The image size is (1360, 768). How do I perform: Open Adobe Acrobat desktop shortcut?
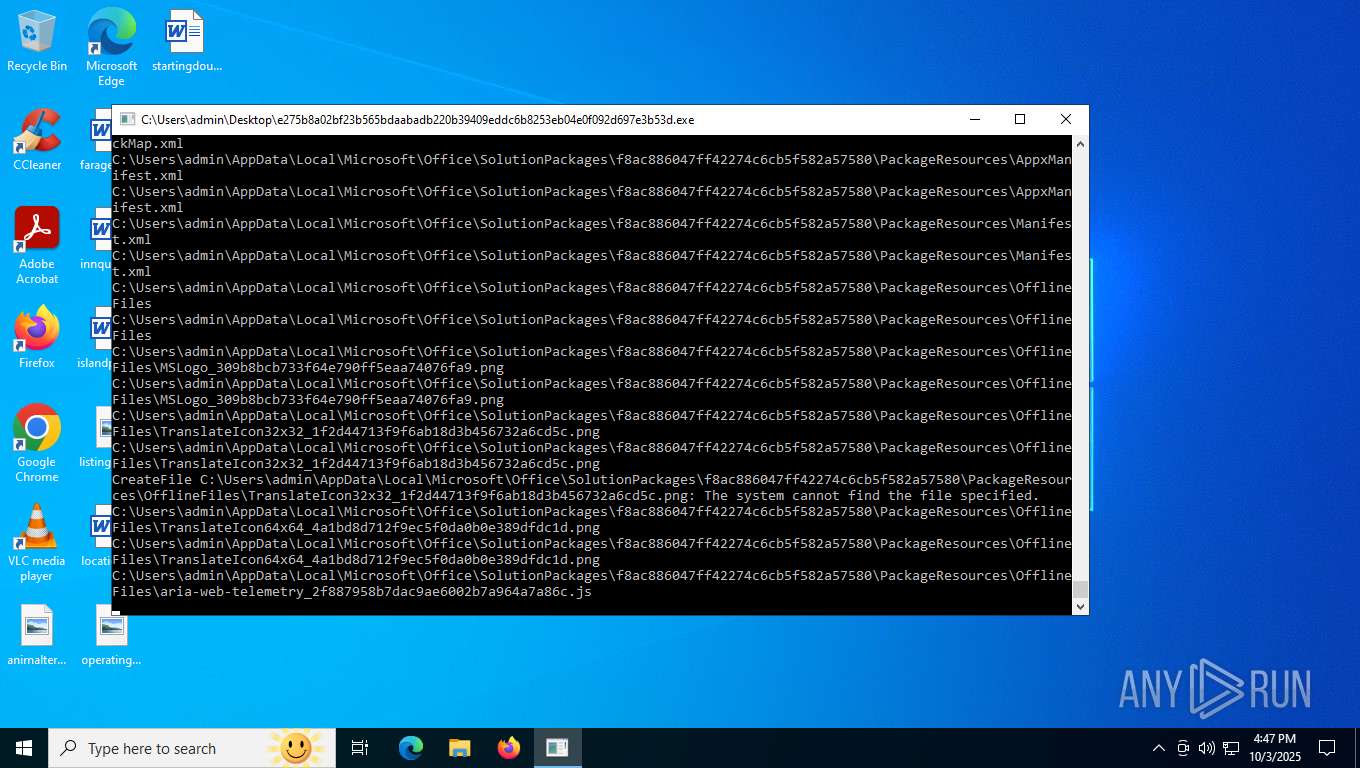click(x=37, y=246)
